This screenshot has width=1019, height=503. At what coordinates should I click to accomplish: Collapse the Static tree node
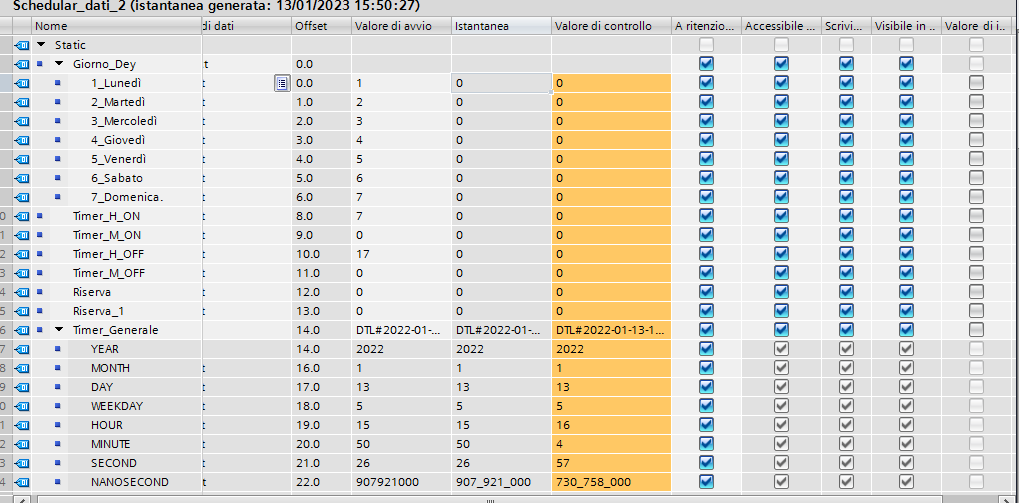click(41, 45)
